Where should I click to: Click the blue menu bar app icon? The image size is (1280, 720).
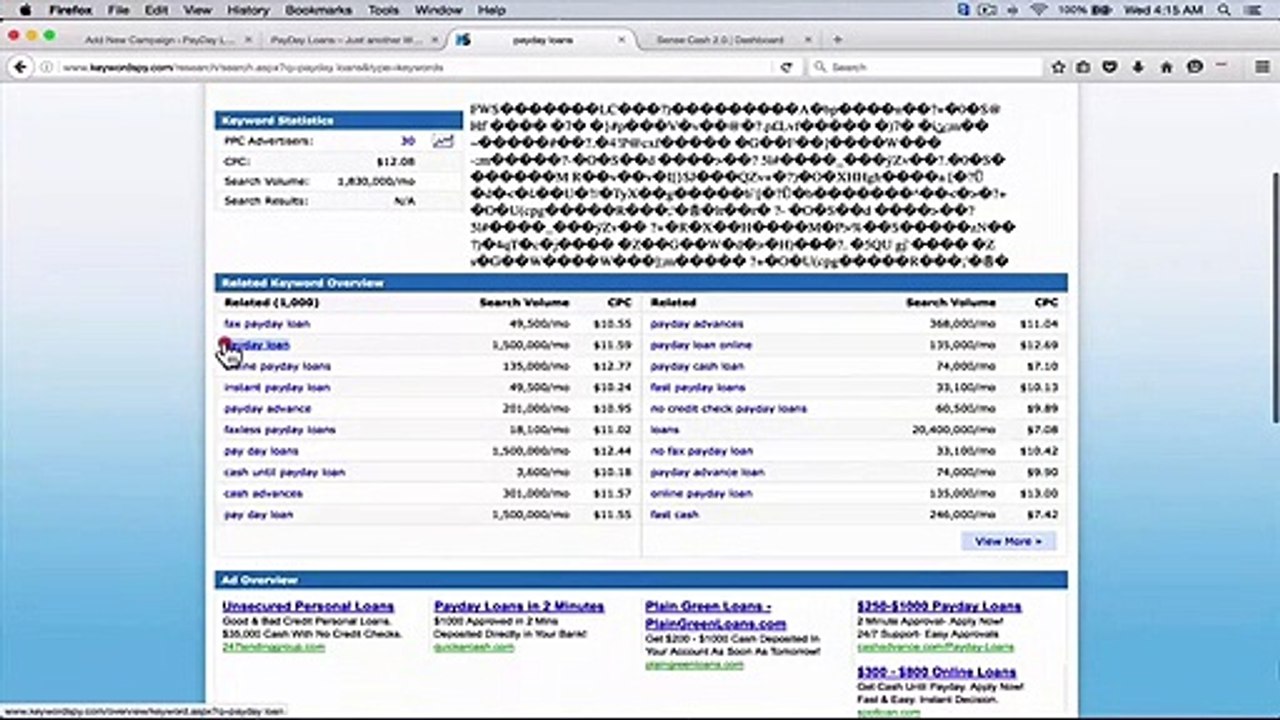(964, 10)
